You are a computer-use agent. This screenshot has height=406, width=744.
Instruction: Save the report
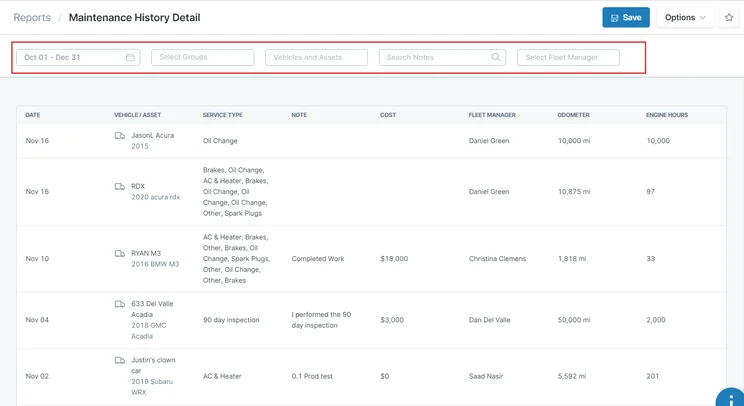point(626,18)
